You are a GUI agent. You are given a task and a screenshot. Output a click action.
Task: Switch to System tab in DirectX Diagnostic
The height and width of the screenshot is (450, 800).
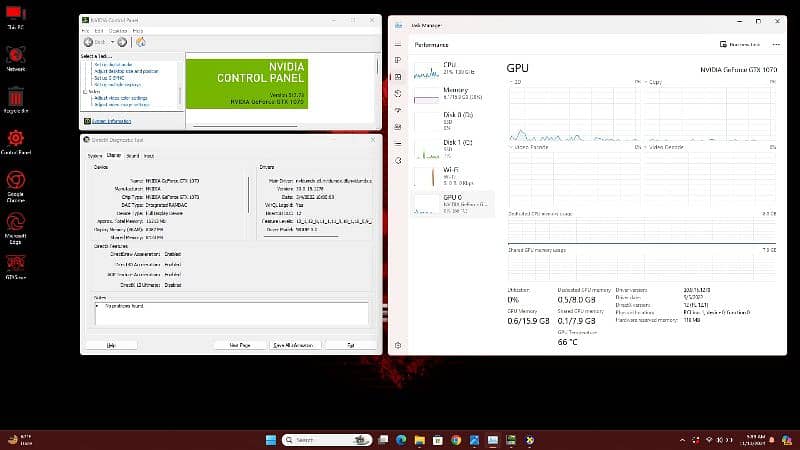coord(94,156)
